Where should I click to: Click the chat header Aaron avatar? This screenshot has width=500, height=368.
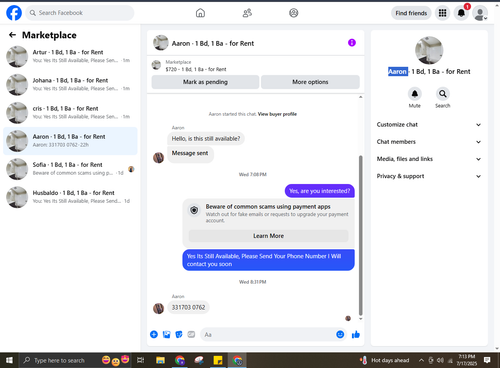tap(161, 43)
